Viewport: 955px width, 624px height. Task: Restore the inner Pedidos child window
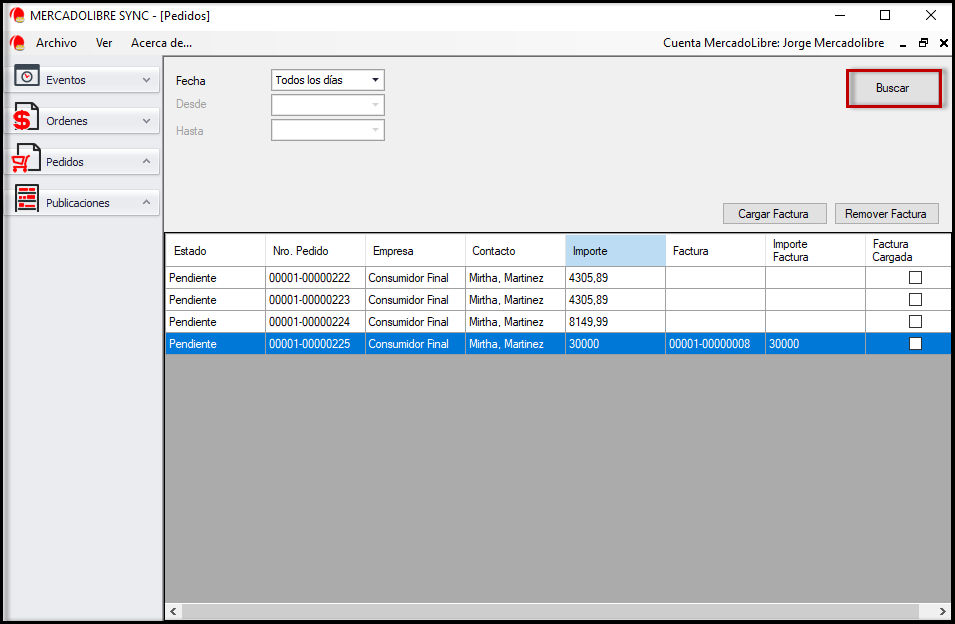pos(923,43)
